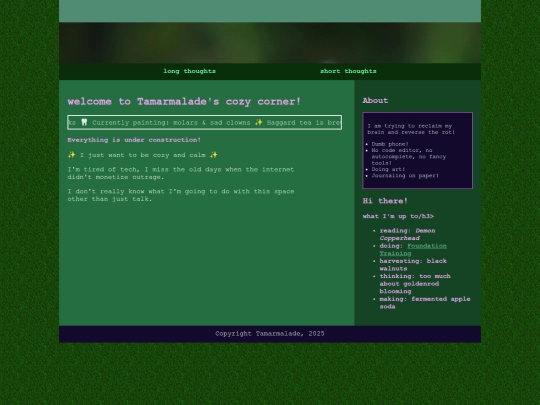
Task: Click the 'No code editor' list item
Action: 409,157
